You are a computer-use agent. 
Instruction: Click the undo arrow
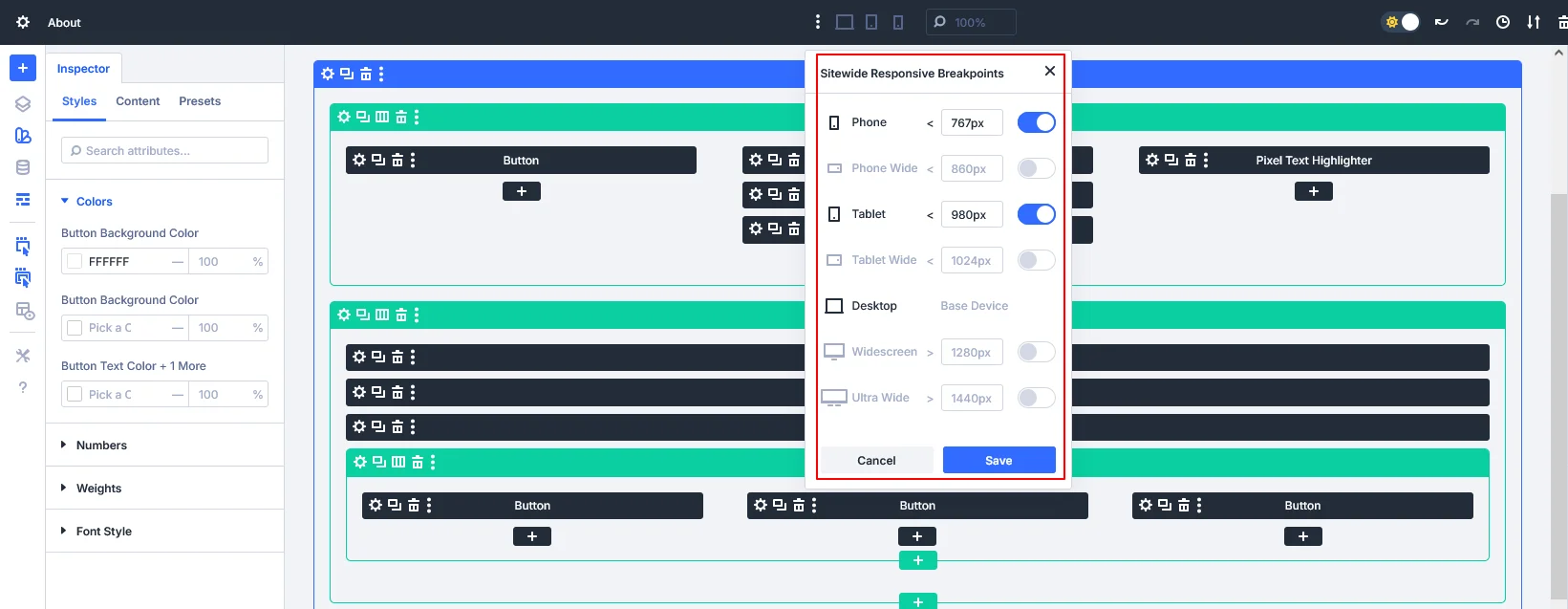tap(1441, 22)
